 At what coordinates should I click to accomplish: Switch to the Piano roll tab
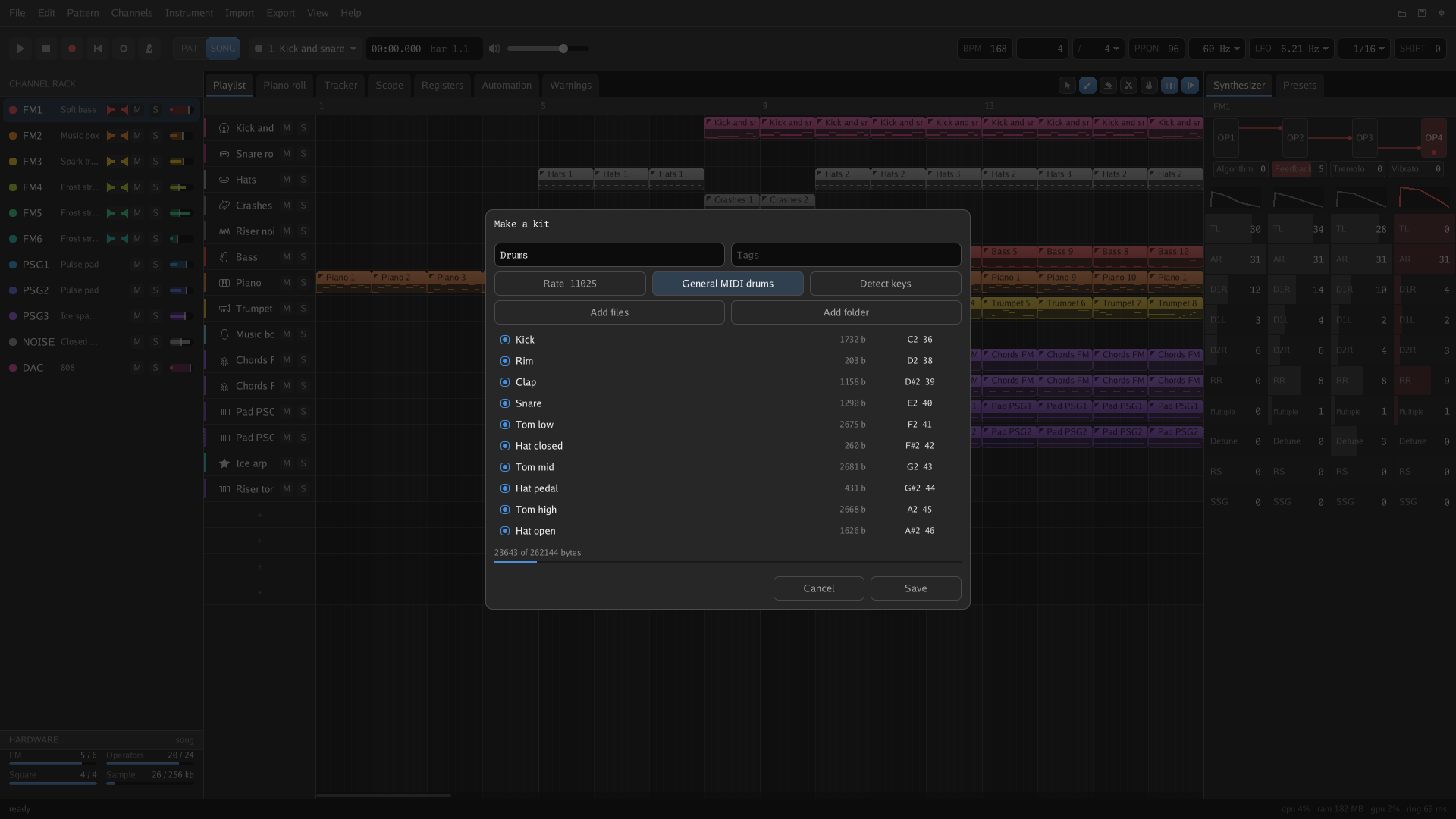[285, 86]
